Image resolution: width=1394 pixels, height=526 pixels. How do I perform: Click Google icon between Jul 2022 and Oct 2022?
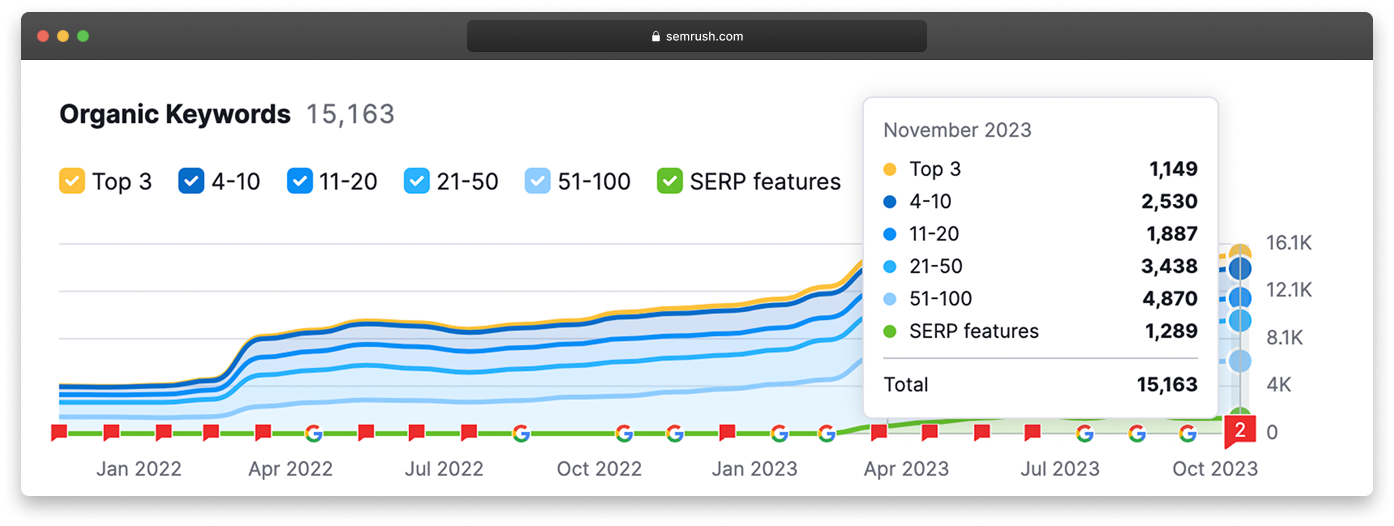[520, 433]
